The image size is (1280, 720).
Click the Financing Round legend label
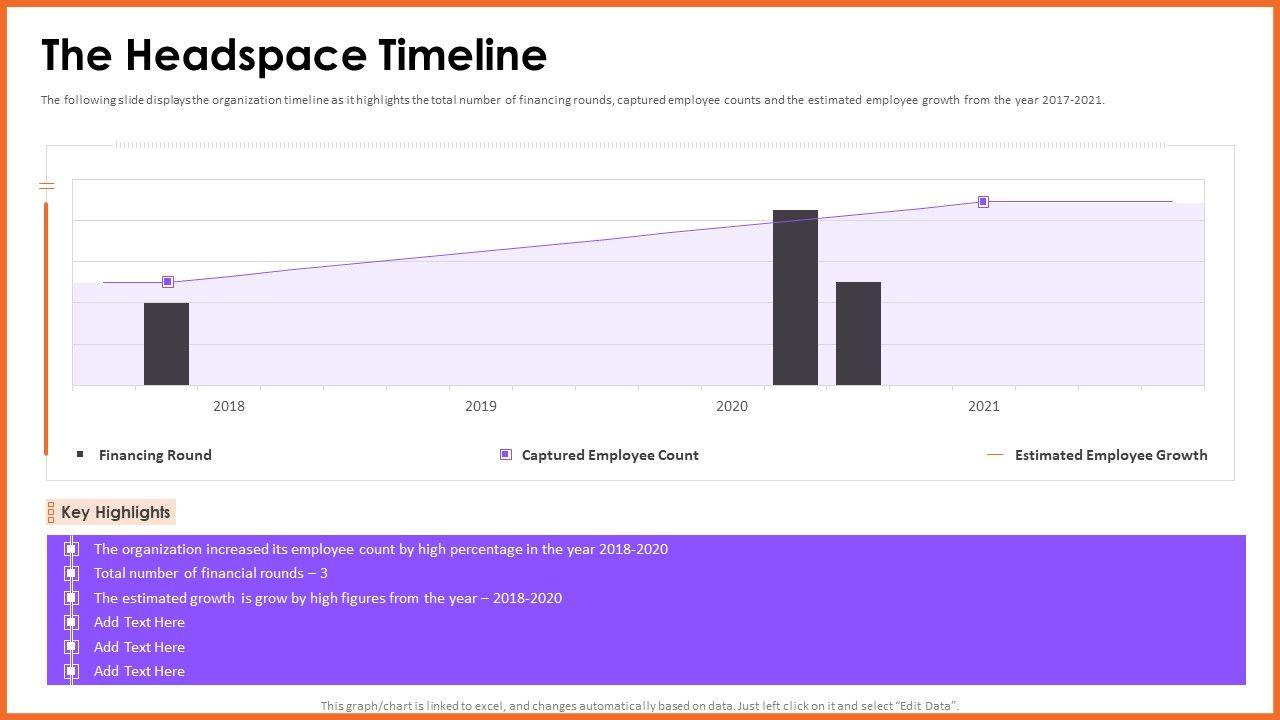click(x=155, y=455)
